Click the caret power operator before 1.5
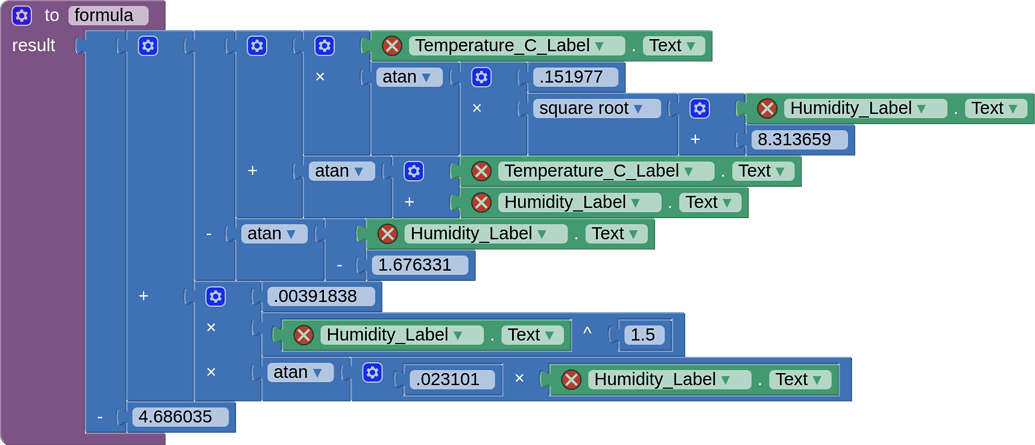The image size is (1035, 445). pyautogui.click(x=587, y=332)
